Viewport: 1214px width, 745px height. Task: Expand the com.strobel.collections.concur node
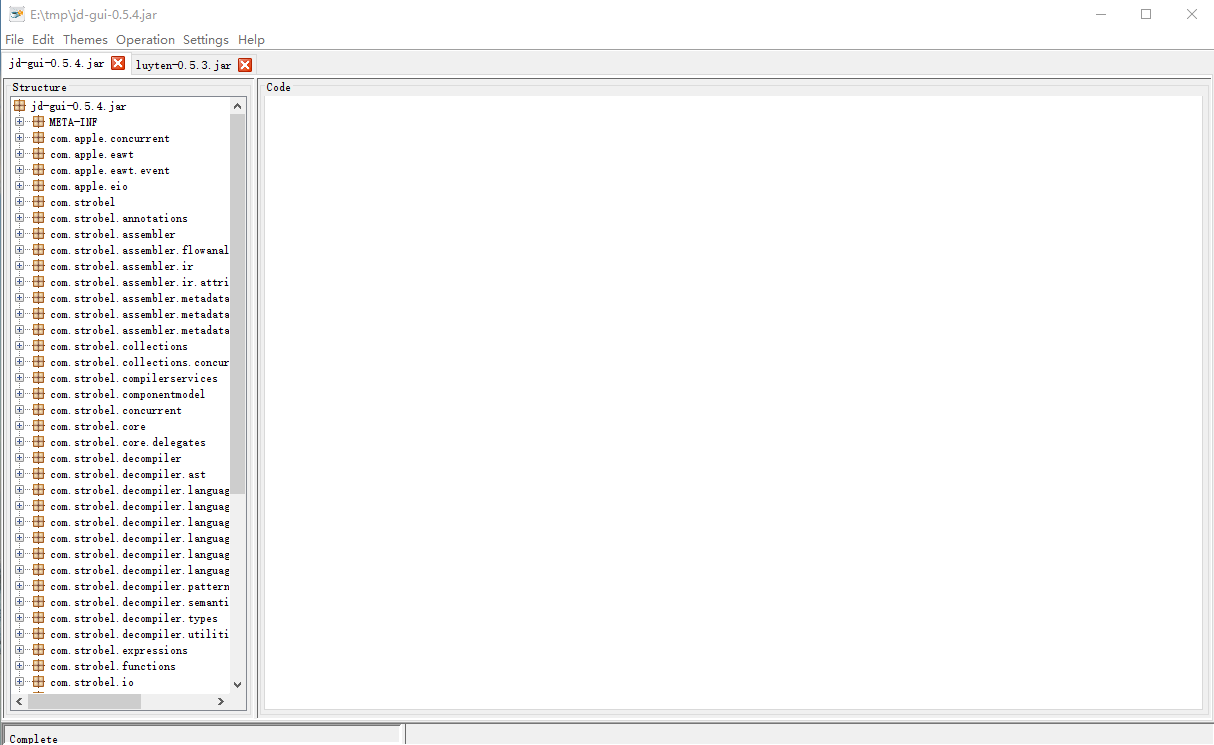pyautogui.click(x=20, y=362)
